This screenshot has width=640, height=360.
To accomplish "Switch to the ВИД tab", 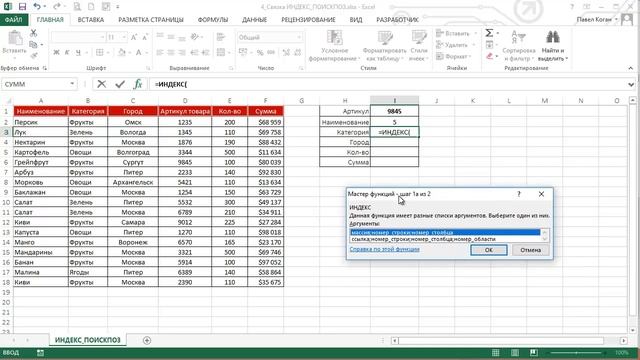I will (356, 20).
